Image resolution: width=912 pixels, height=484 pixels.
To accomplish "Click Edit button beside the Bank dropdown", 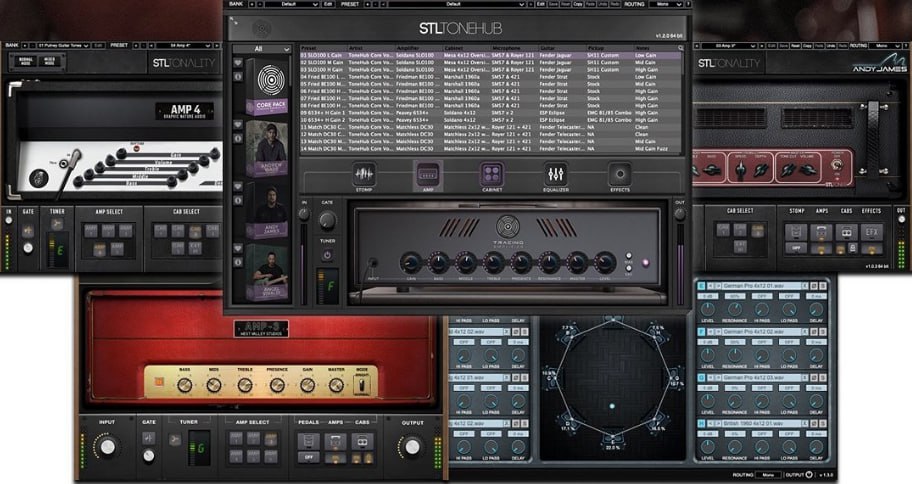I will coord(326,4).
